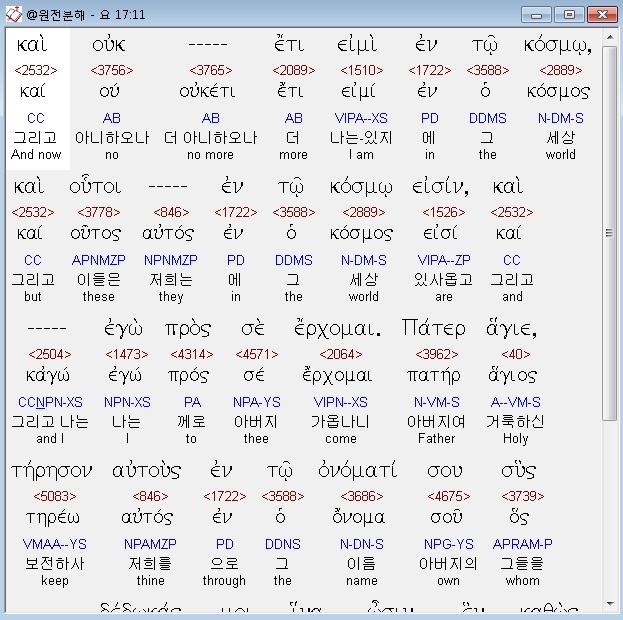Click the vertical scrollbar down arrow
623x620 pixels.
609,604
